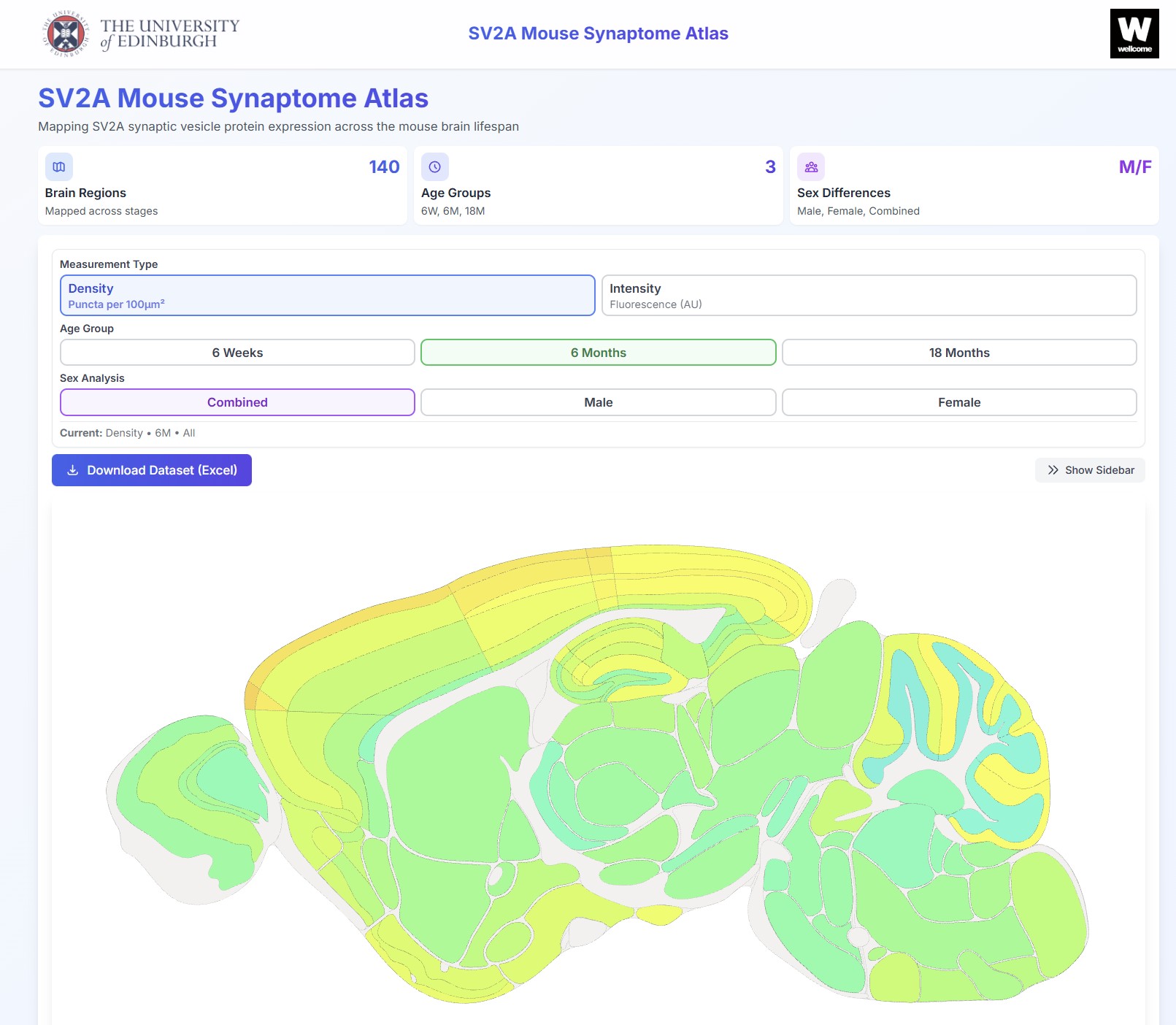The height and width of the screenshot is (1025, 1176).
Task: Download the dataset as Excel
Action: [x=151, y=470]
